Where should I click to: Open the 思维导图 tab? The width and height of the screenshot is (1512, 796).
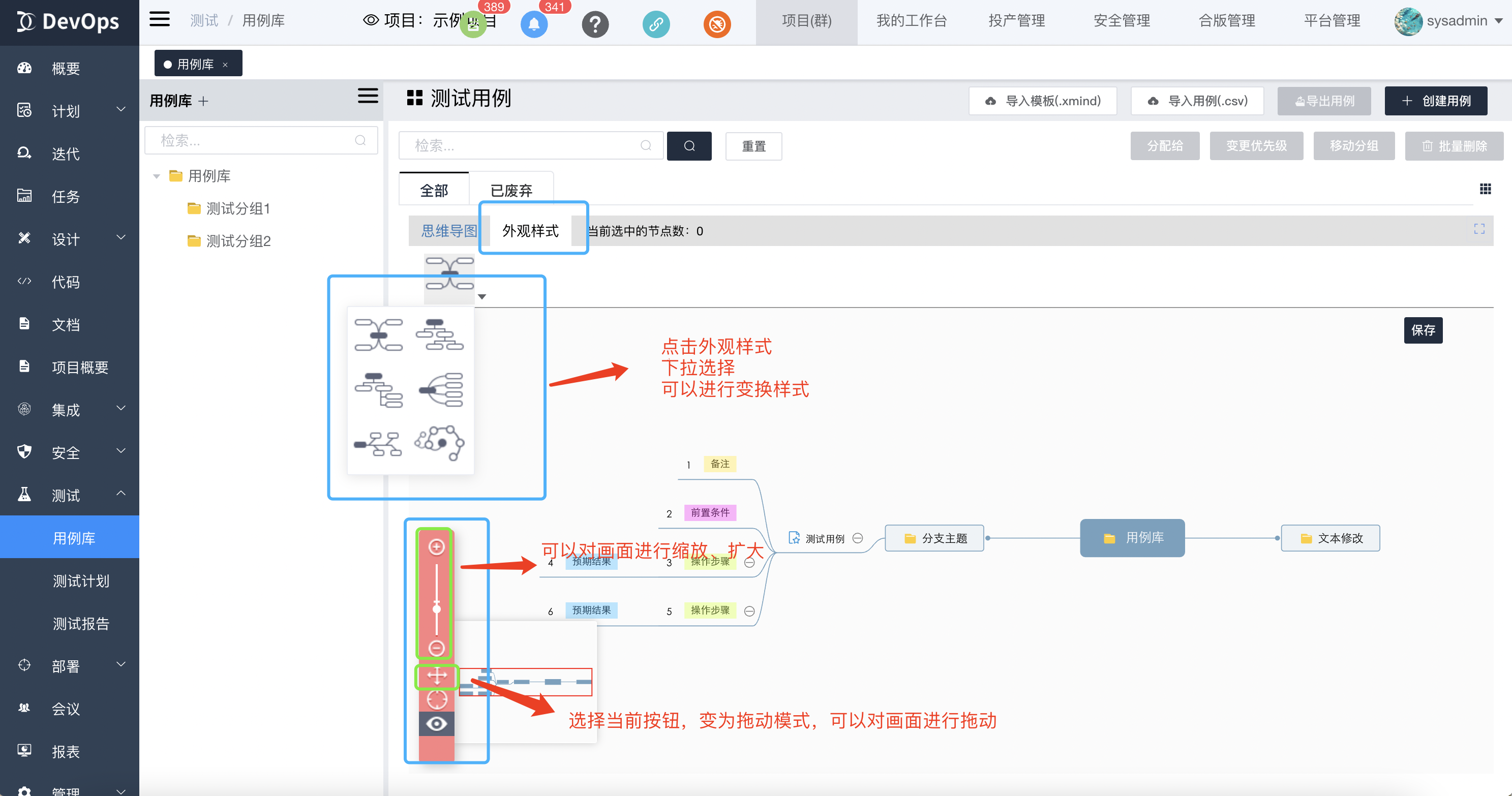tap(448, 231)
